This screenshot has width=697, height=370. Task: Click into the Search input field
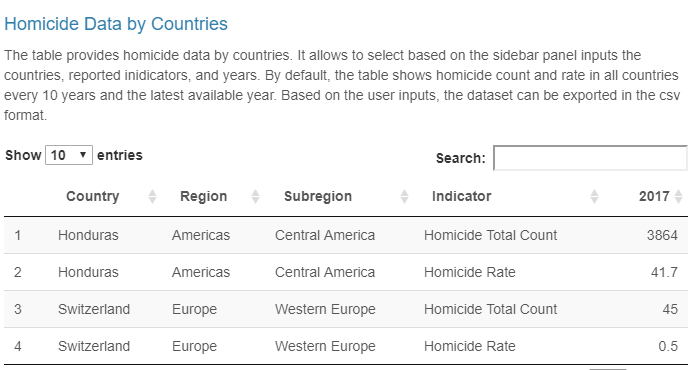(590, 158)
